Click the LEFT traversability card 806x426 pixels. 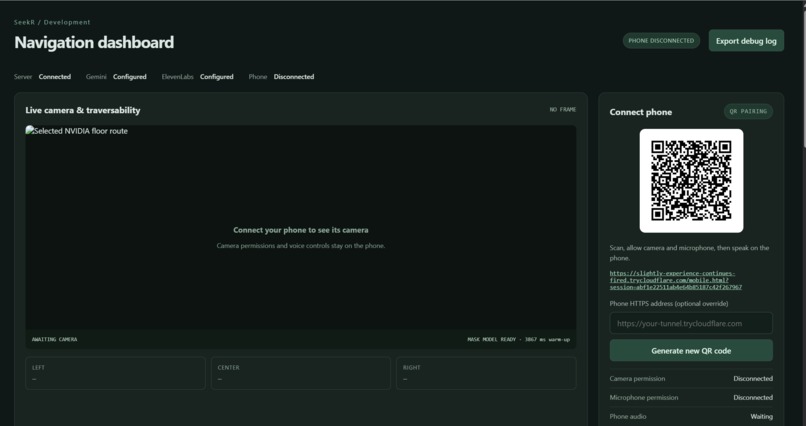[x=115, y=373]
